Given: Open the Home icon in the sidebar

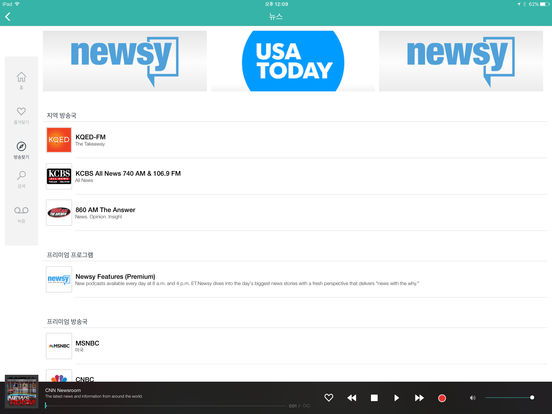Looking at the screenshot, I should [x=21, y=77].
